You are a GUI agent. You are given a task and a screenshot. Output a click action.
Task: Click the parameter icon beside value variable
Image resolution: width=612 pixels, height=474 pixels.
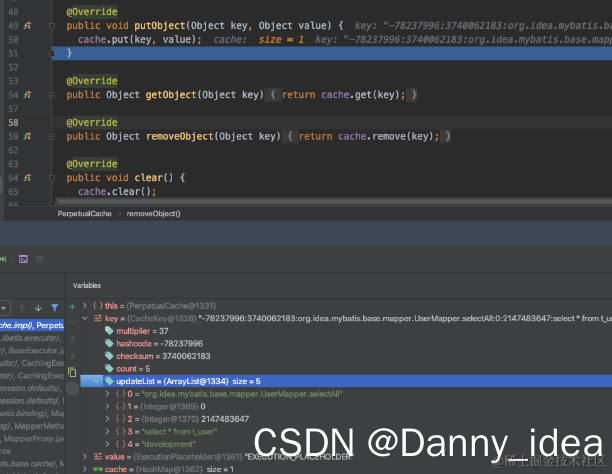tap(98, 456)
